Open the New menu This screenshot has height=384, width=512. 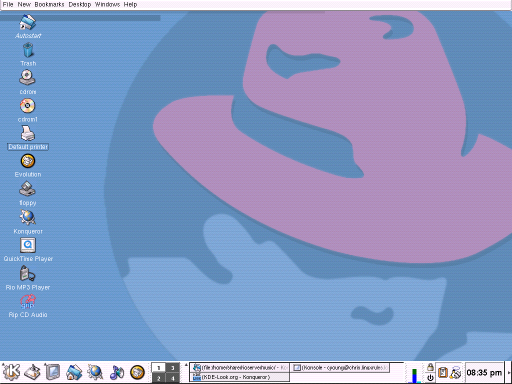point(24,4)
